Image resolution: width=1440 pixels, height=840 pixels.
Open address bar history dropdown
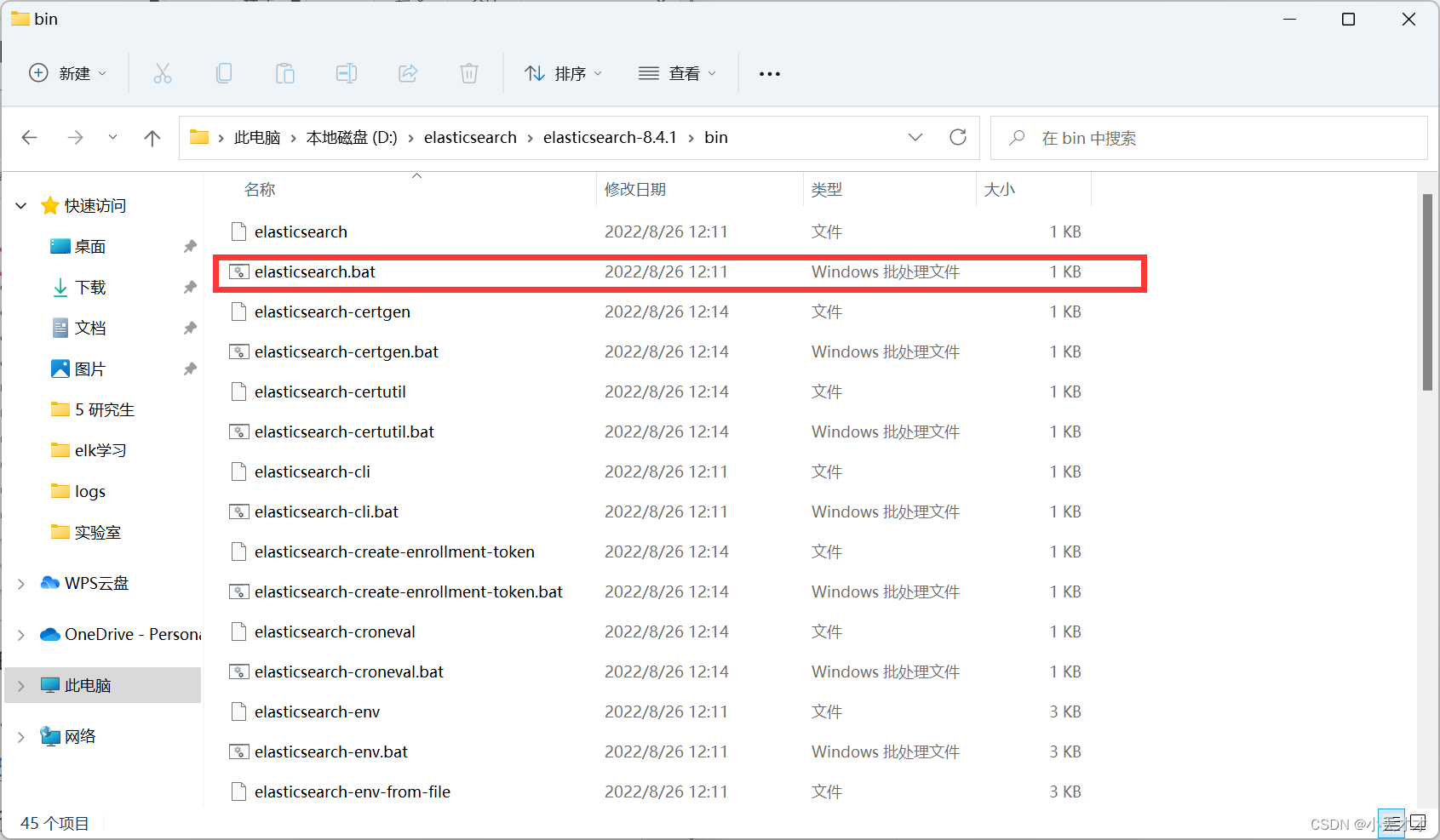(x=915, y=137)
